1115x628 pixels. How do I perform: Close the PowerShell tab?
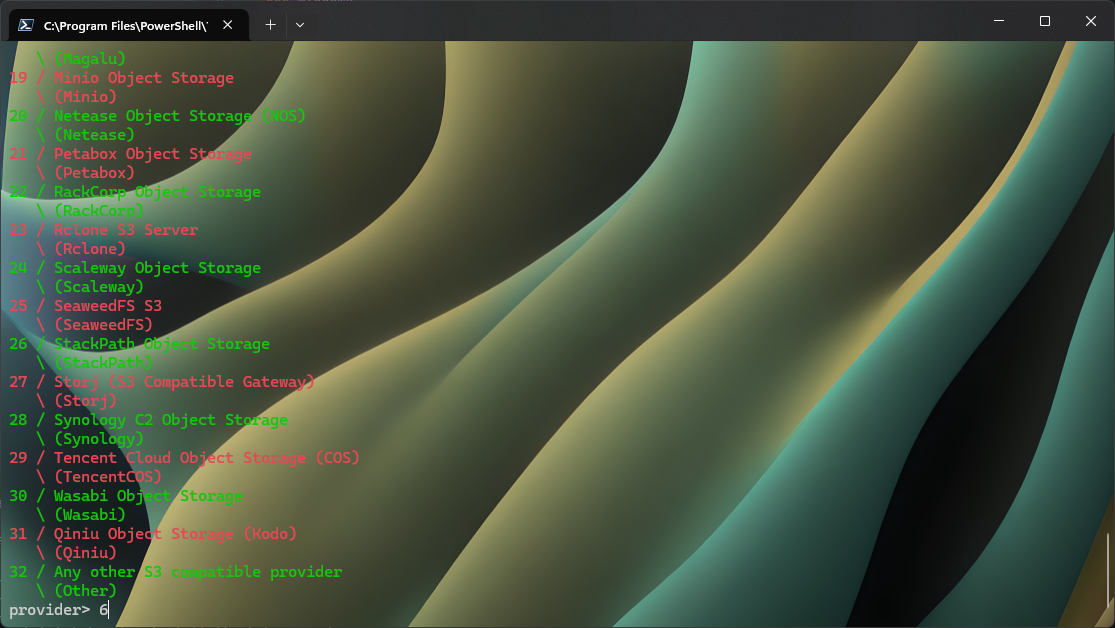229,25
